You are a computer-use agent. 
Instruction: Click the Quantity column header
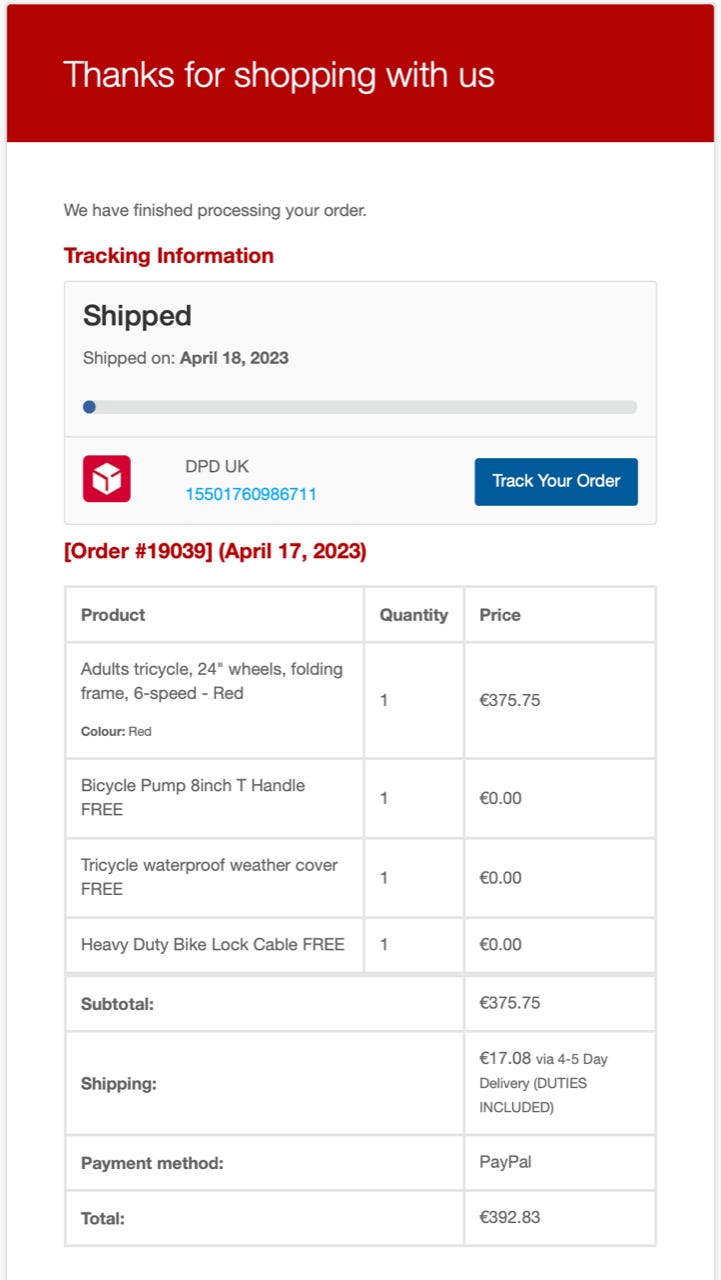click(x=414, y=615)
